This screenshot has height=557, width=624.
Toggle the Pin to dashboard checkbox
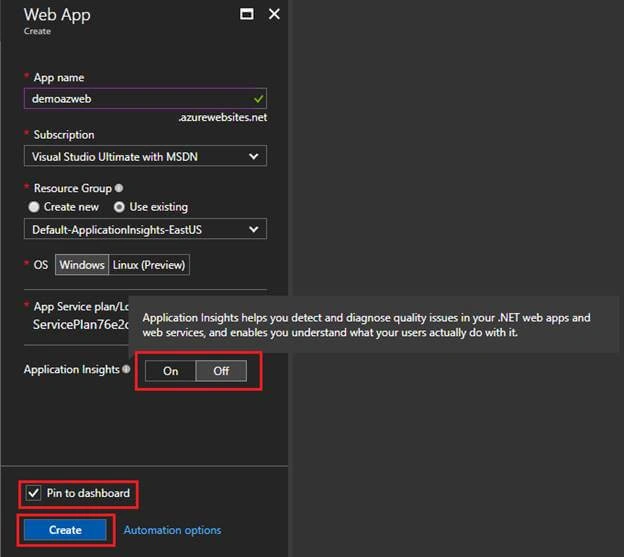click(x=33, y=493)
